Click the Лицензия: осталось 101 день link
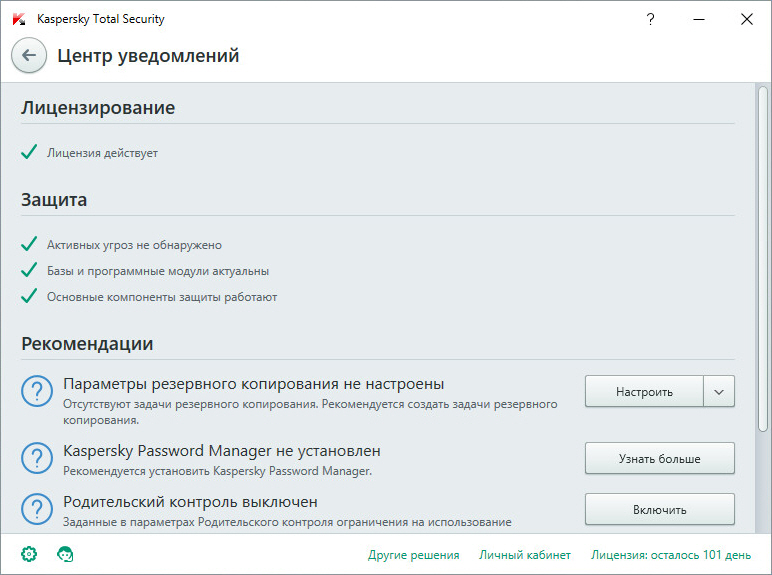Image resolution: width=772 pixels, height=575 pixels. tap(670, 555)
